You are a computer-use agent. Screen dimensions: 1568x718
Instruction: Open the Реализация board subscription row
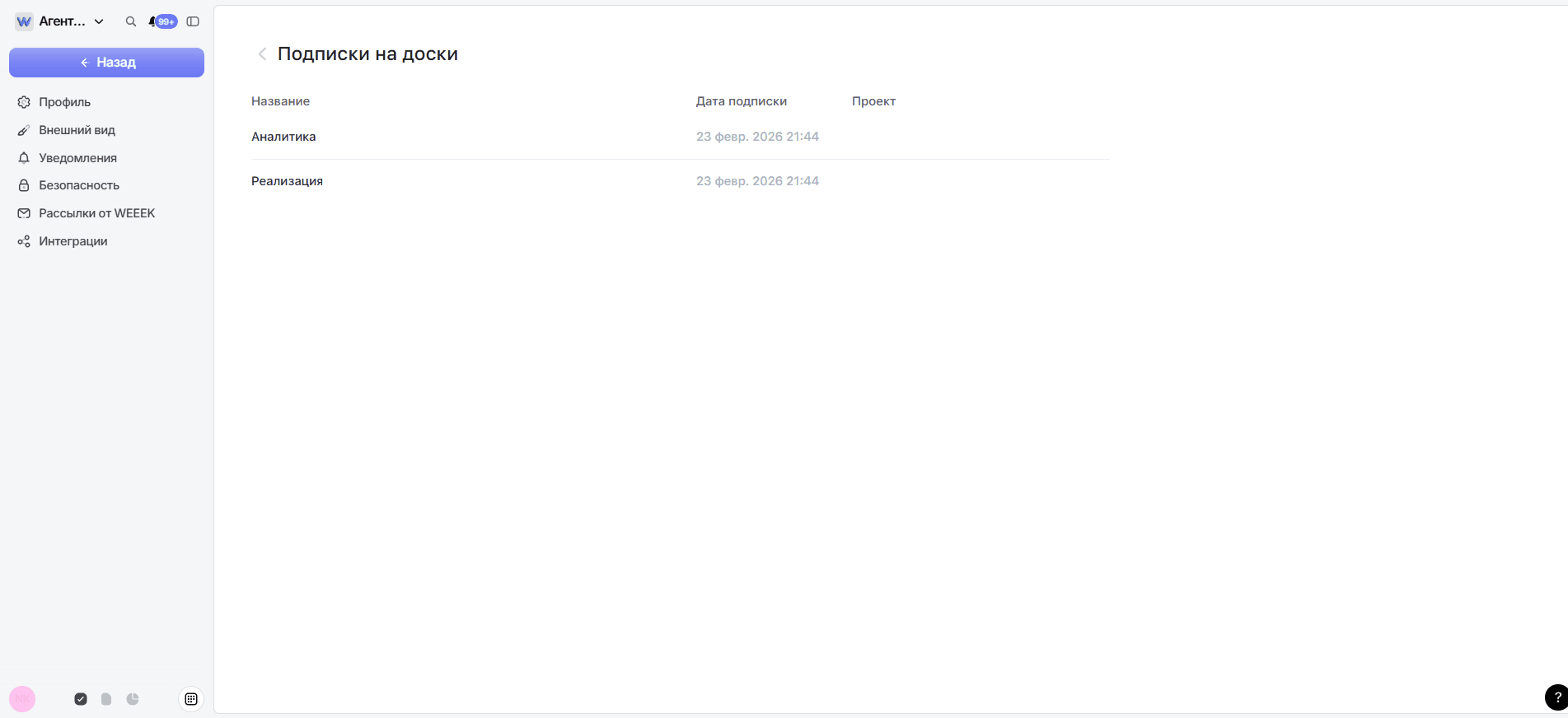click(x=287, y=181)
